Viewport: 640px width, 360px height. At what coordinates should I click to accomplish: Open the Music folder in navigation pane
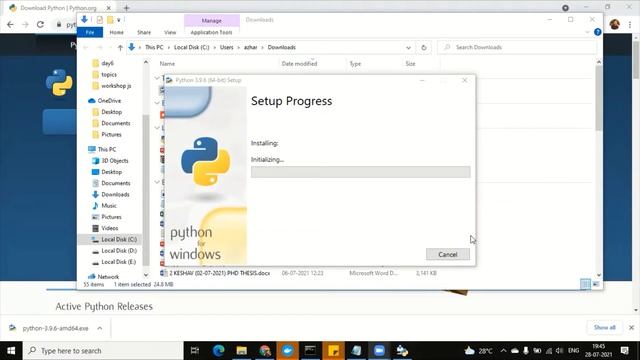coord(109,206)
